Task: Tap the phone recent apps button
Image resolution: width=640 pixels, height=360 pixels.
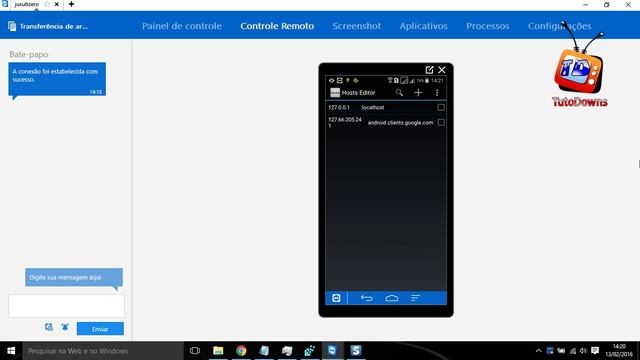Action: pos(415,298)
